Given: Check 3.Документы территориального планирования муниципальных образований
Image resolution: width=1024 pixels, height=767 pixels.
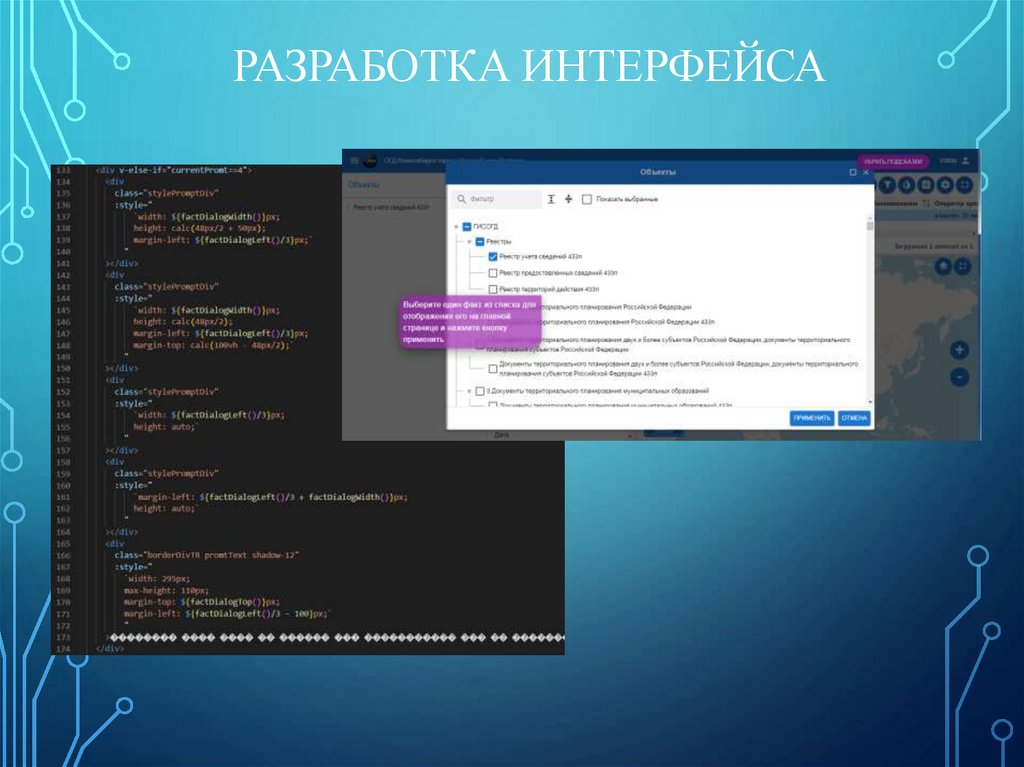Looking at the screenshot, I should [x=480, y=391].
